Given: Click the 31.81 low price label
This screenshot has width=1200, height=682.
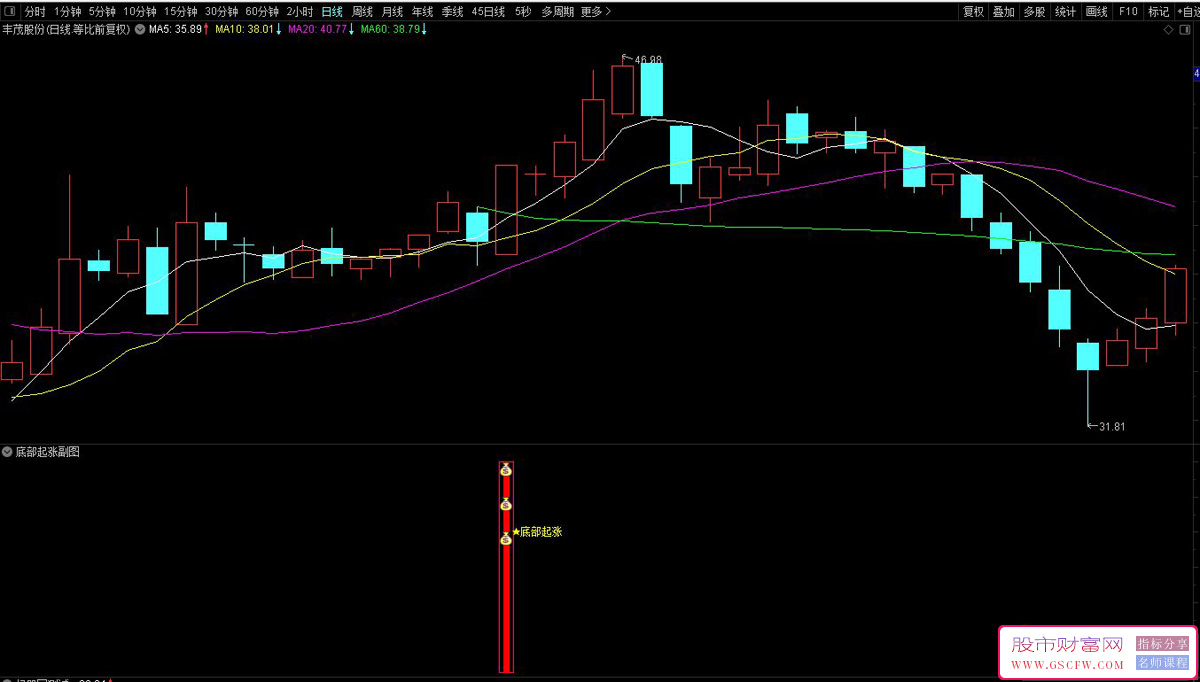Looking at the screenshot, I should (1112, 426).
